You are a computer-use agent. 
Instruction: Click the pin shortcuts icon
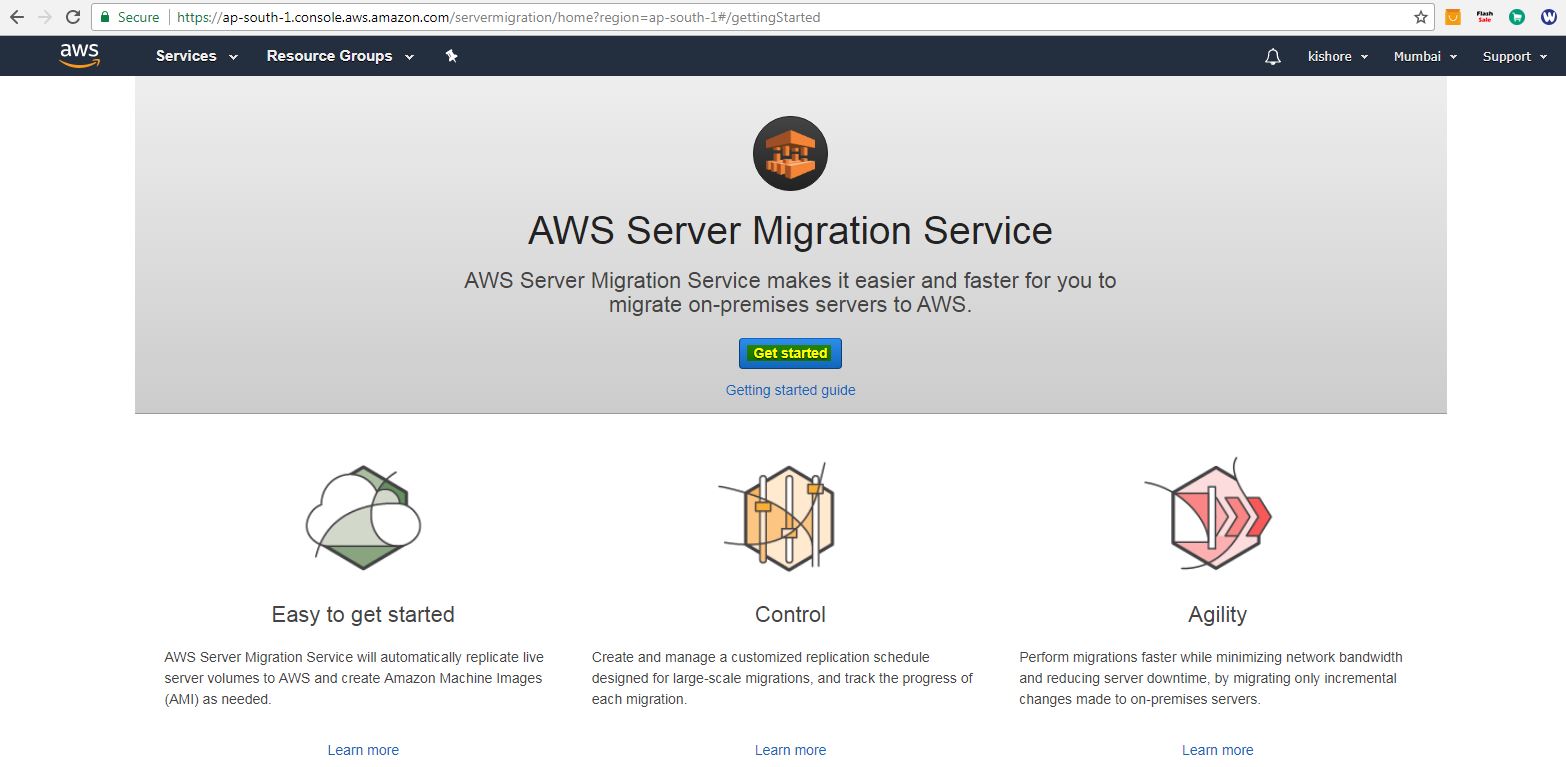click(451, 57)
